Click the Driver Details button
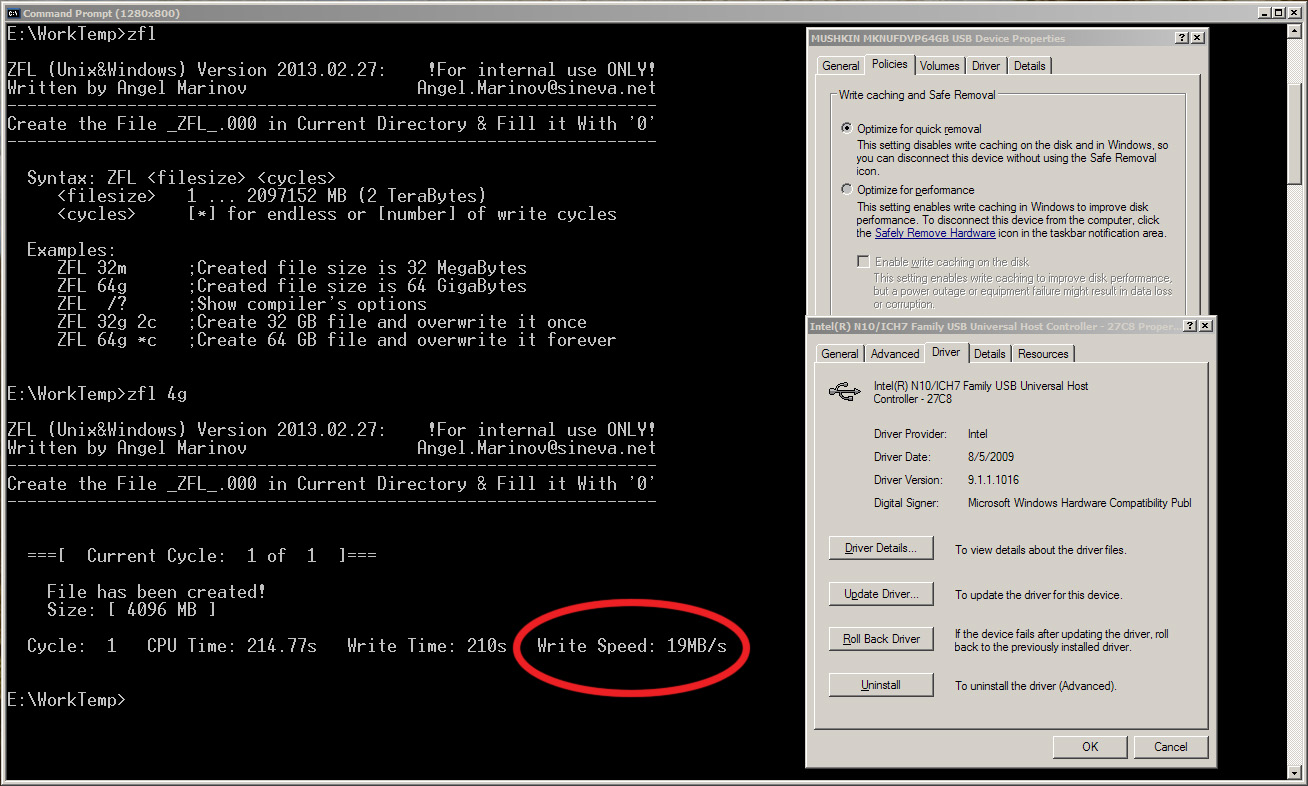Viewport: 1308px width, 786px height. pos(881,549)
